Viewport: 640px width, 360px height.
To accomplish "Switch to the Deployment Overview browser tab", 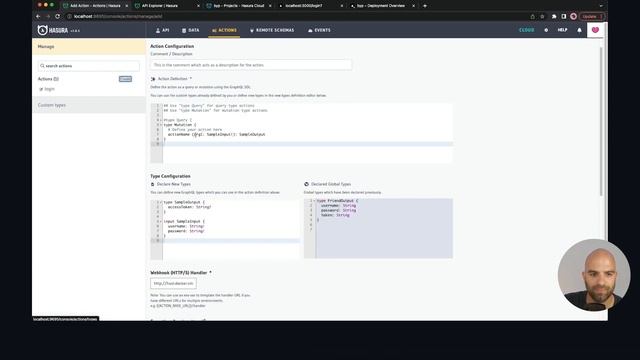I will pyautogui.click(x=383, y=6).
